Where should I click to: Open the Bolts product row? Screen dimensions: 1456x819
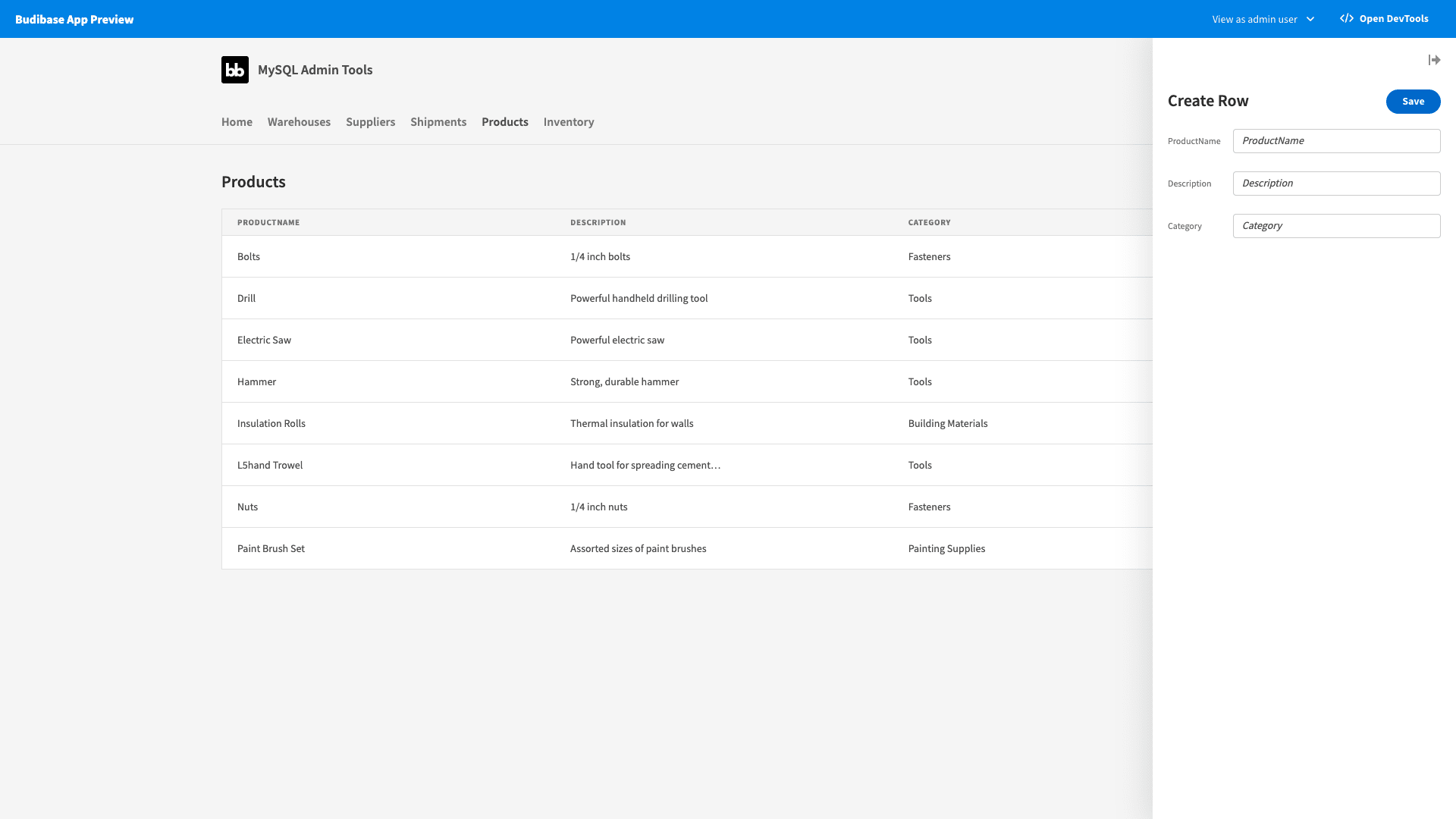point(687,256)
